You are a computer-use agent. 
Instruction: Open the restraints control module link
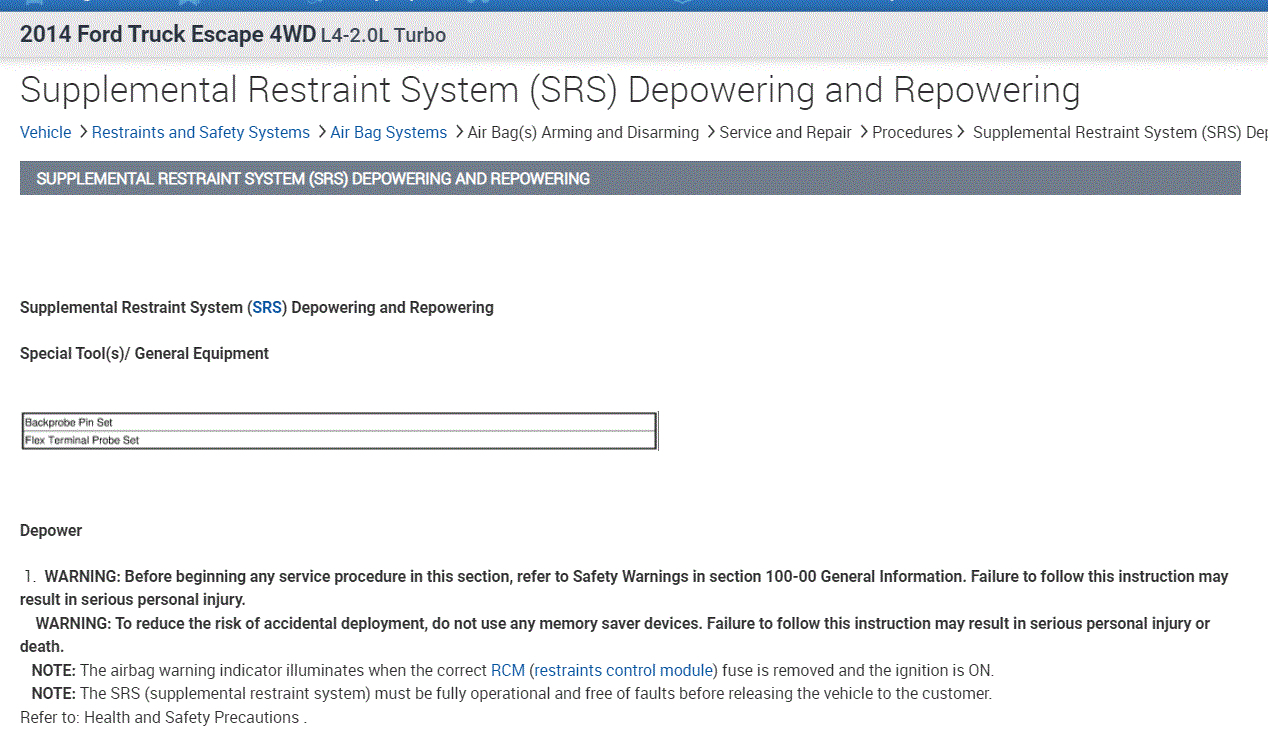coord(624,670)
